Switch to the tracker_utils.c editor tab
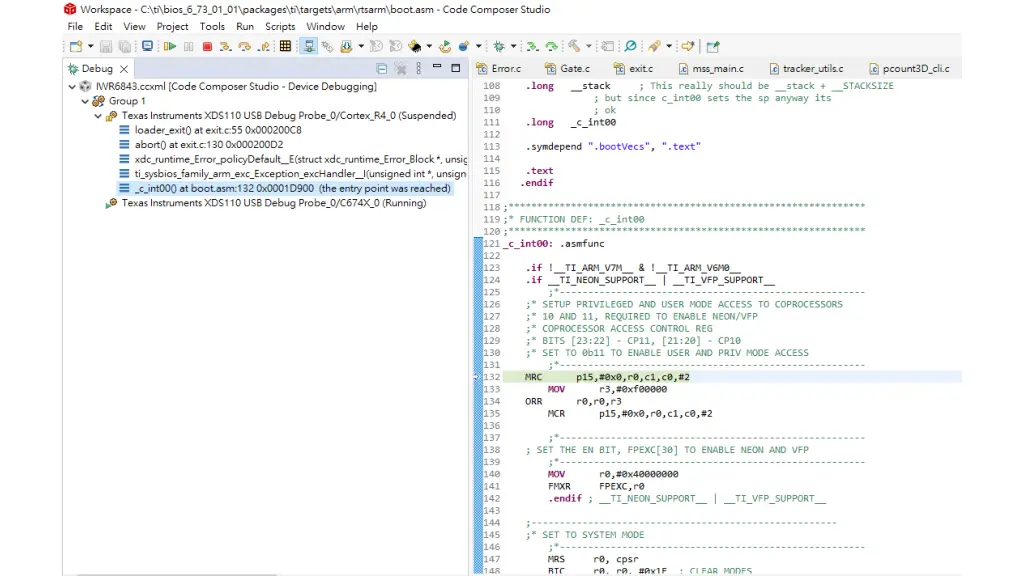Screen dimensions: 1024x576 coord(806,69)
